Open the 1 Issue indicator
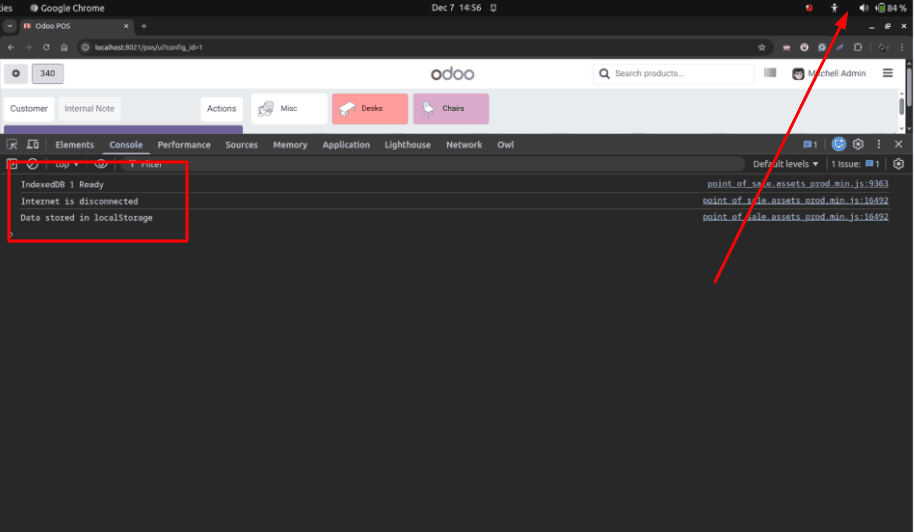 point(855,164)
